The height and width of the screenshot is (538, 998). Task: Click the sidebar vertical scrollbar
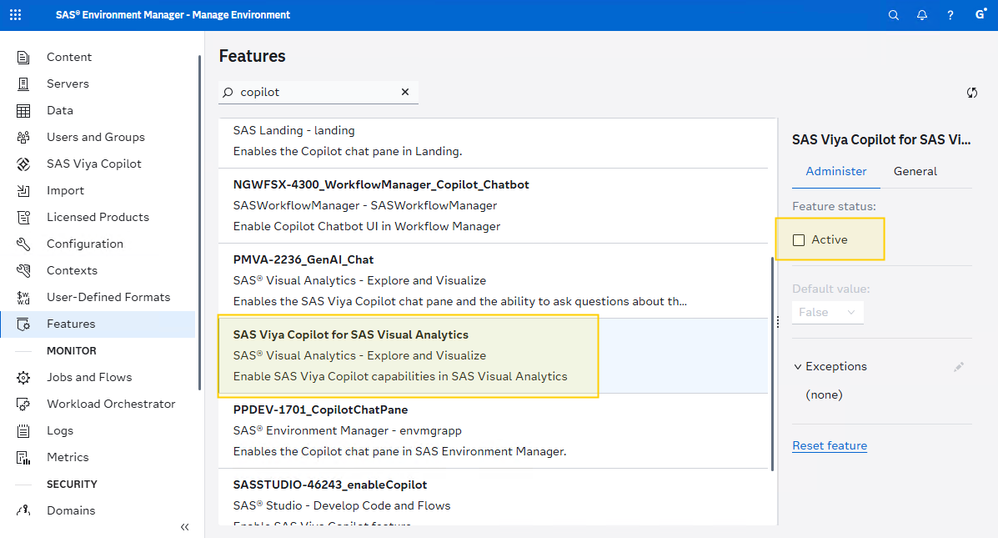(199, 223)
